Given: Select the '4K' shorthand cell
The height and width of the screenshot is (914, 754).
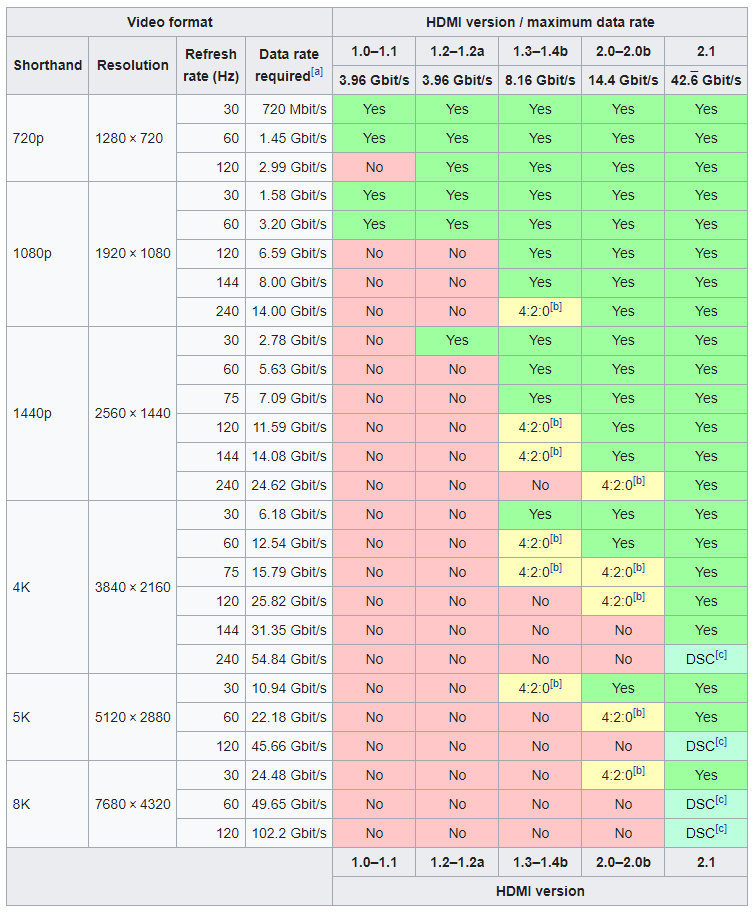Looking at the screenshot, I should [x=48, y=587].
